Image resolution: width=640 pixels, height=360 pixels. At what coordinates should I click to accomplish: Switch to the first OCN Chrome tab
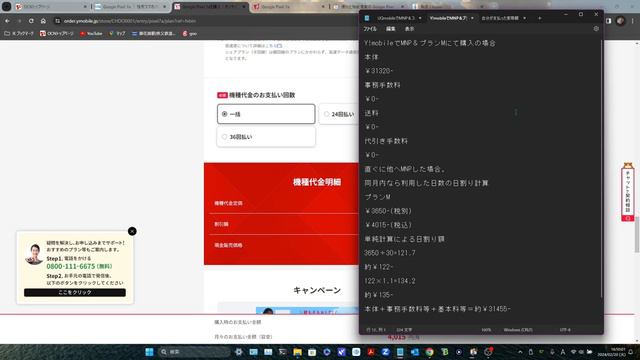point(51,7)
